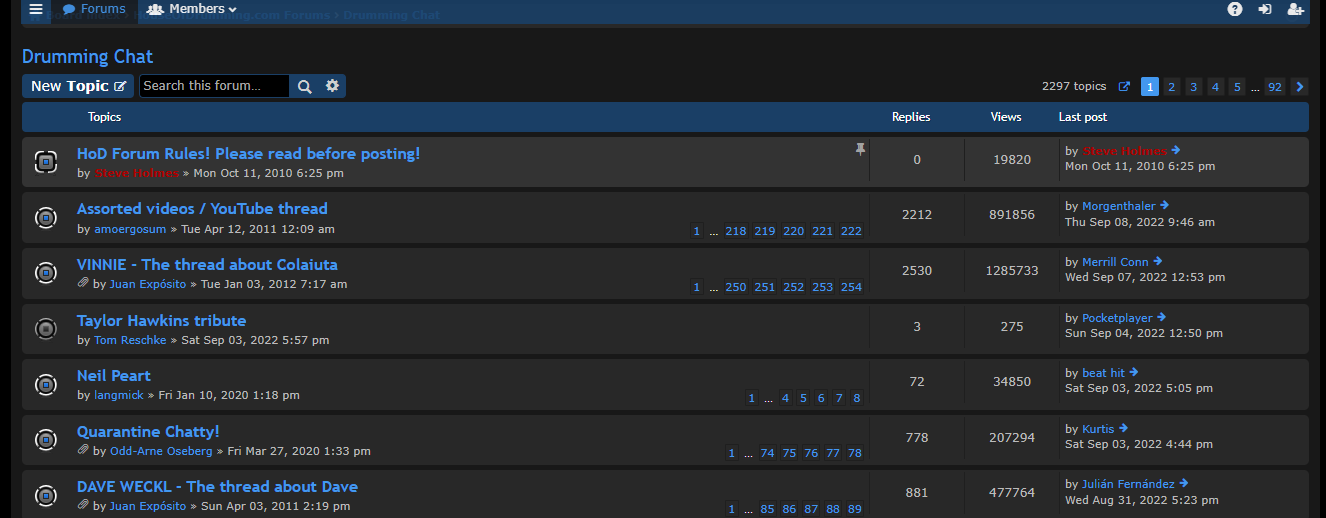Viewport: 1326px width, 518px height.
Task: Jump to last post by Morgenthaler arrow
Action: [1164, 206]
